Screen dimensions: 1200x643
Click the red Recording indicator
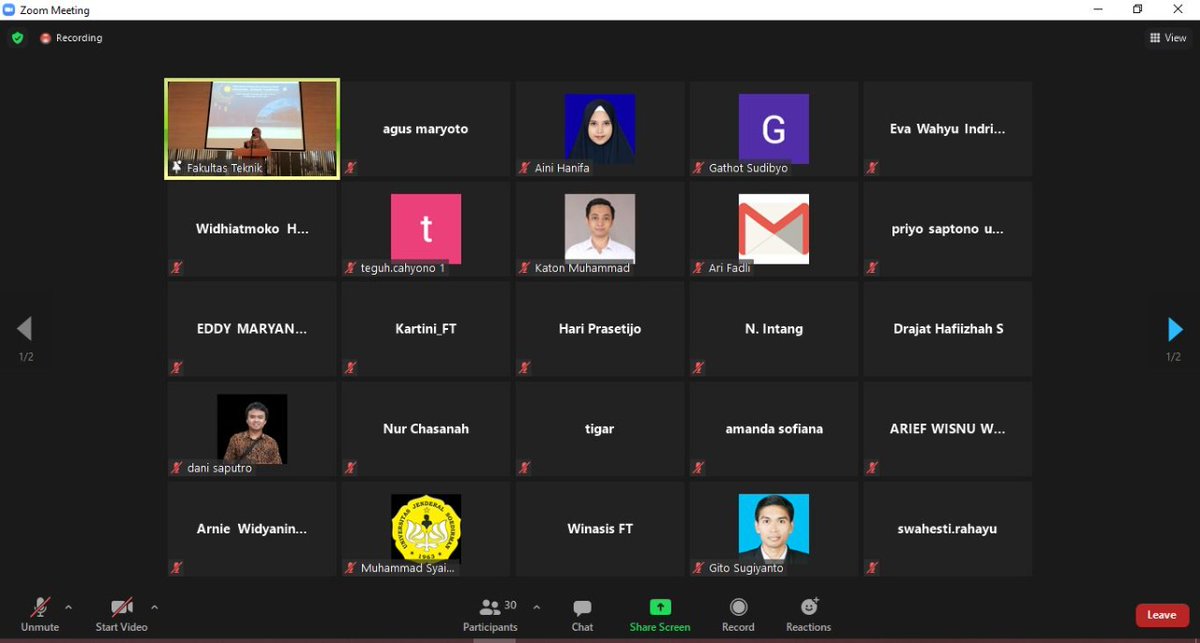tap(71, 38)
